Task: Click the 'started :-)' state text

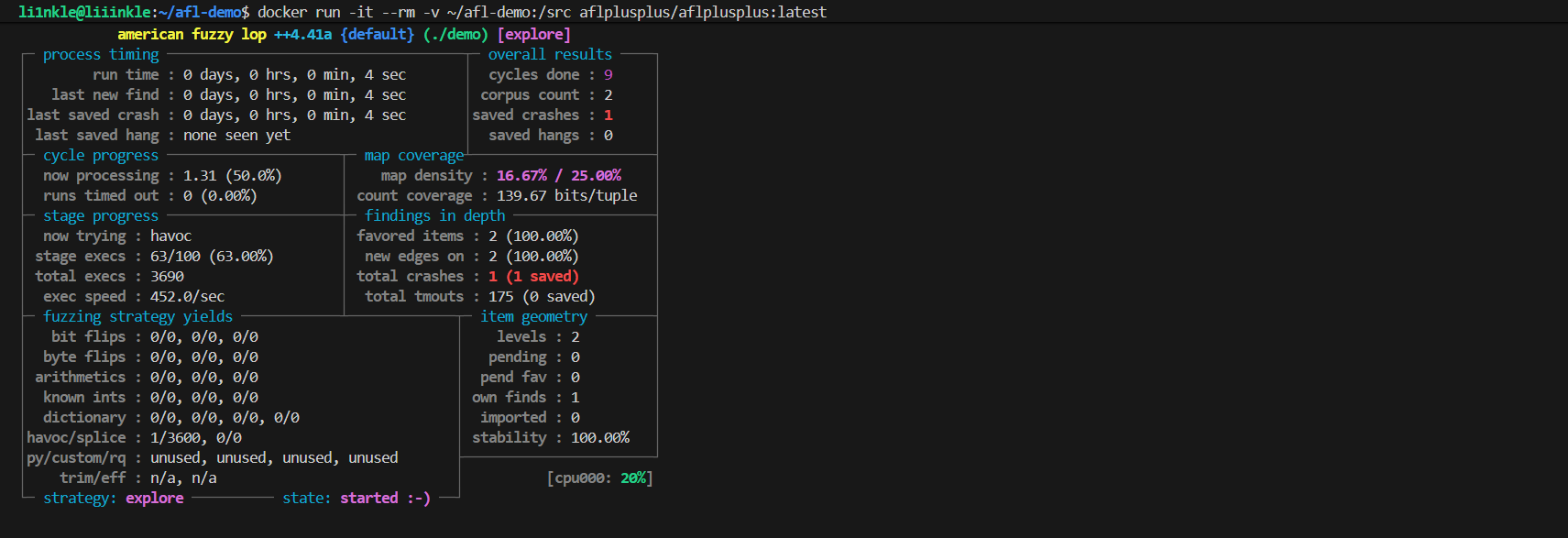Action: 385,498
